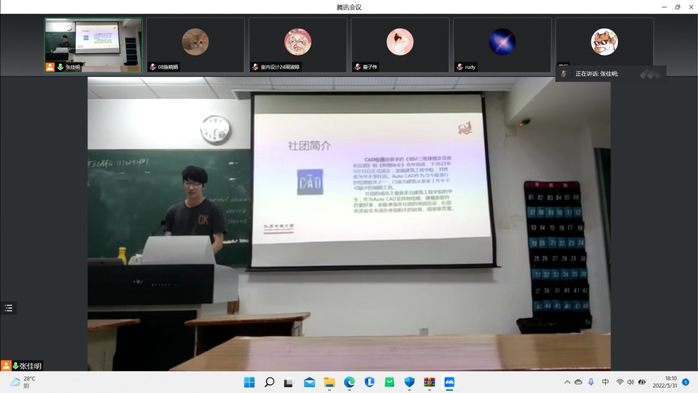
Task: Toggle the muted mic icon on rudy's tile
Action: [x=460, y=67]
